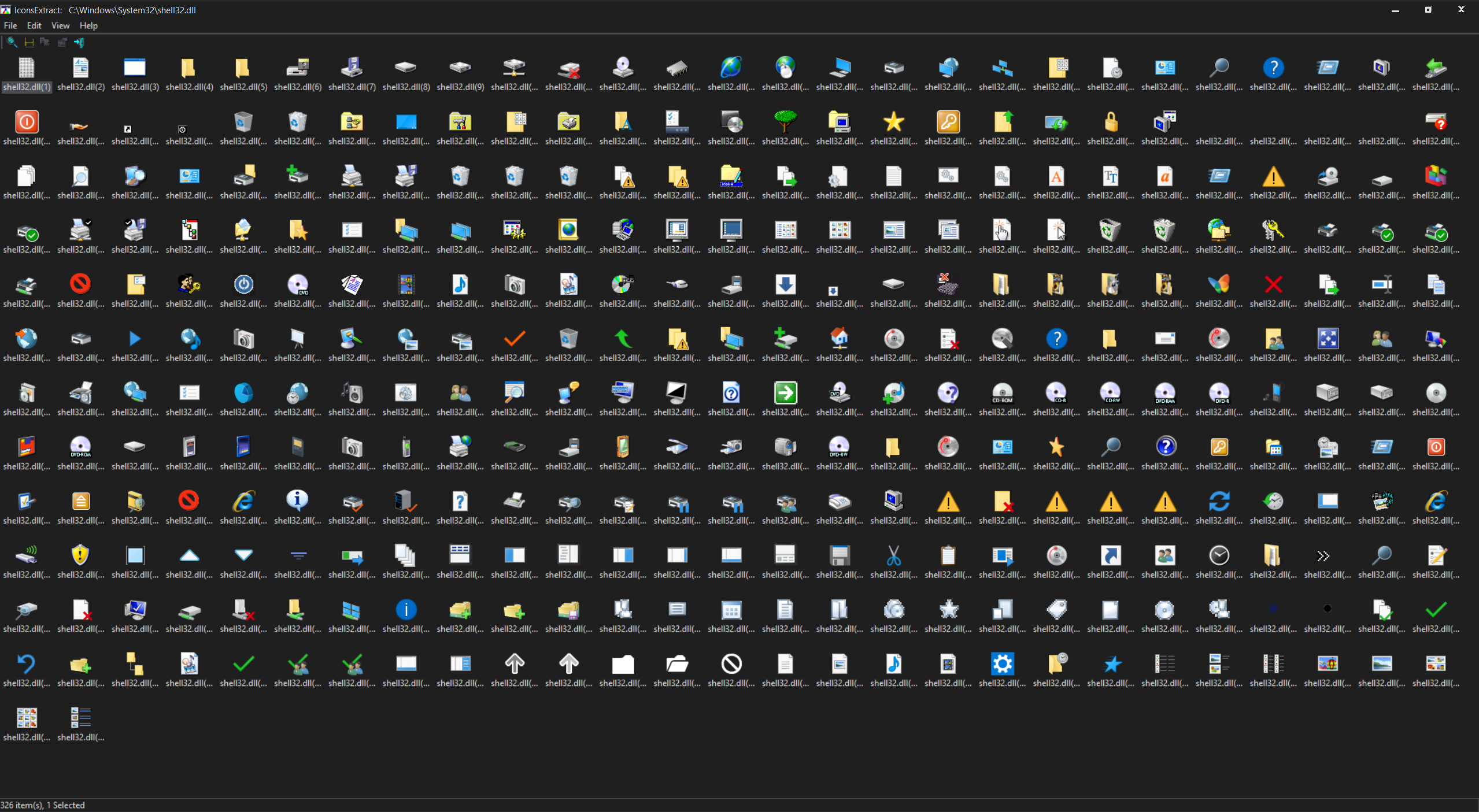The width and height of the screenshot is (1479, 812).
Task: Open the View menu
Action: [x=60, y=25]
